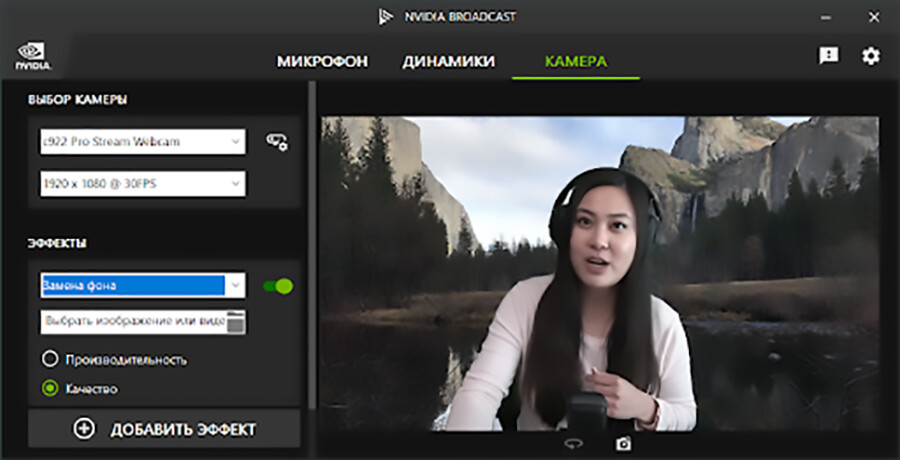Click the NVIDIA logo
The height and width of the screenshot is (460, 900).
pos(33,56)
